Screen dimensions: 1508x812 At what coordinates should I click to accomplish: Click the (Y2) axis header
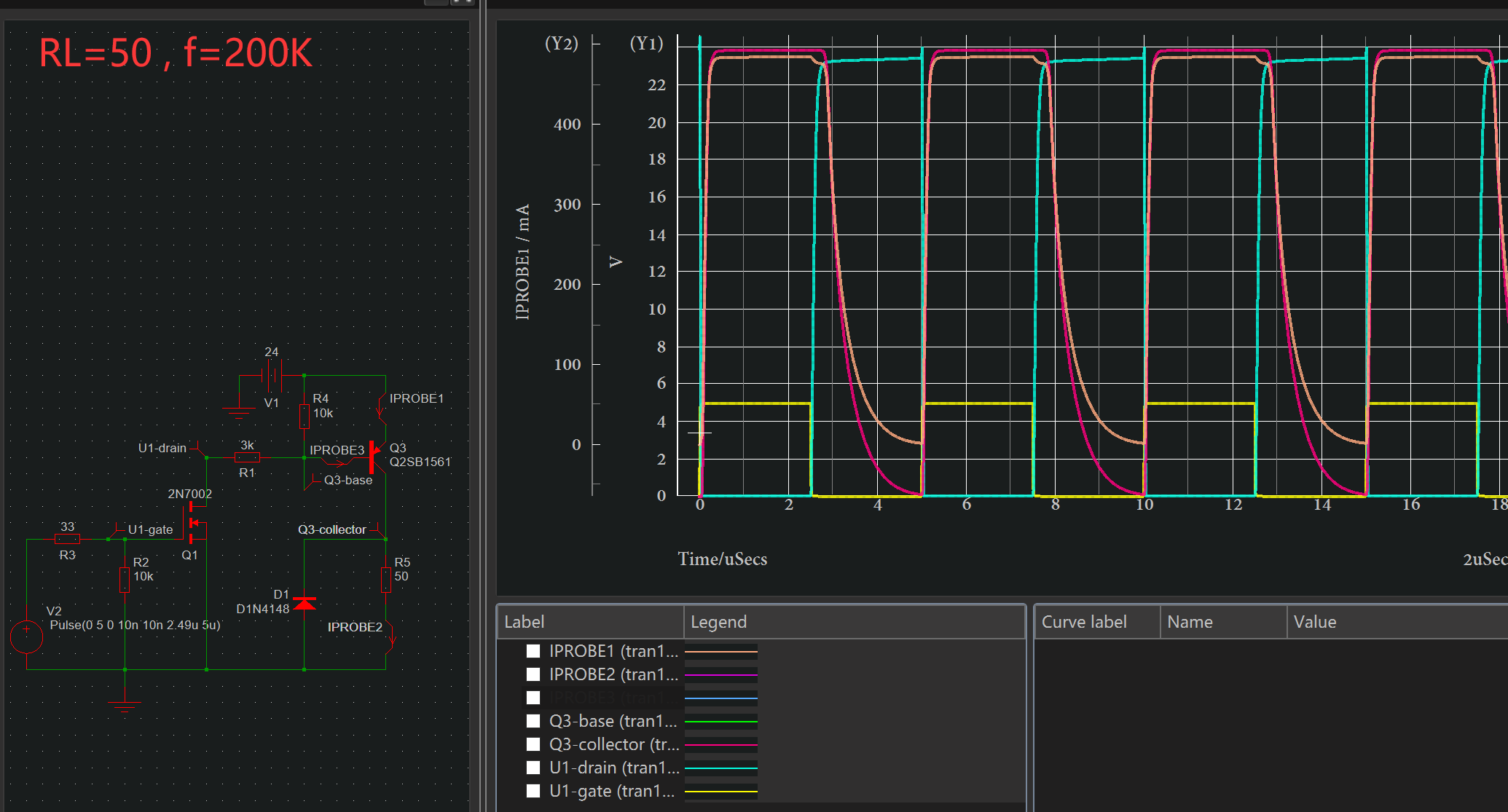click(562, 44)
